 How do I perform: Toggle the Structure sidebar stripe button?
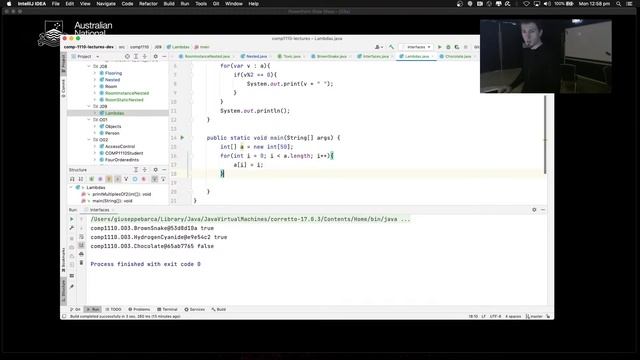pos(63,290)
